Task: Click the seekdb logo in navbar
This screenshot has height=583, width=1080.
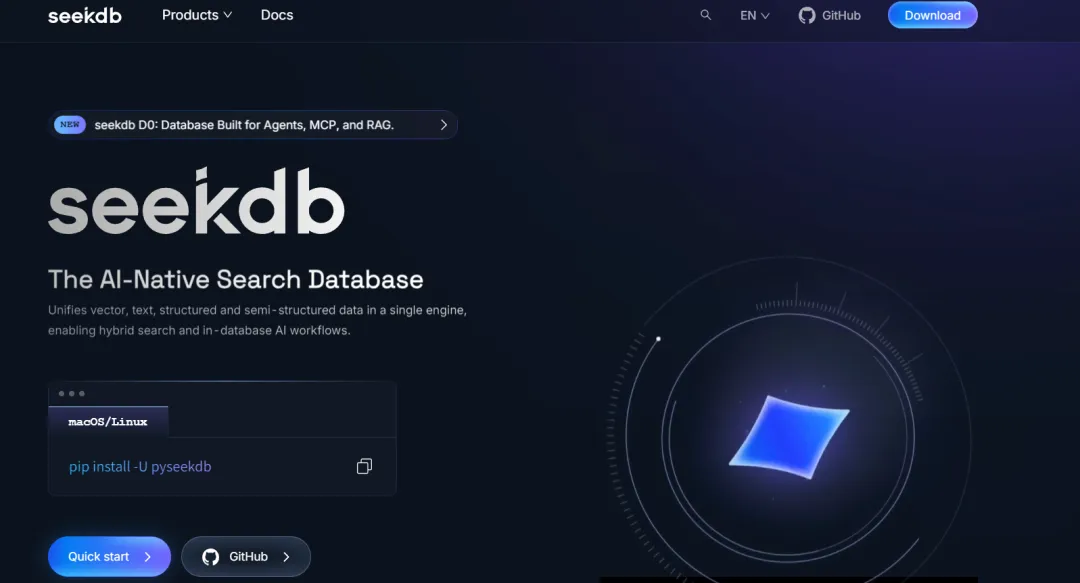Action: click(x=85, y=15)
